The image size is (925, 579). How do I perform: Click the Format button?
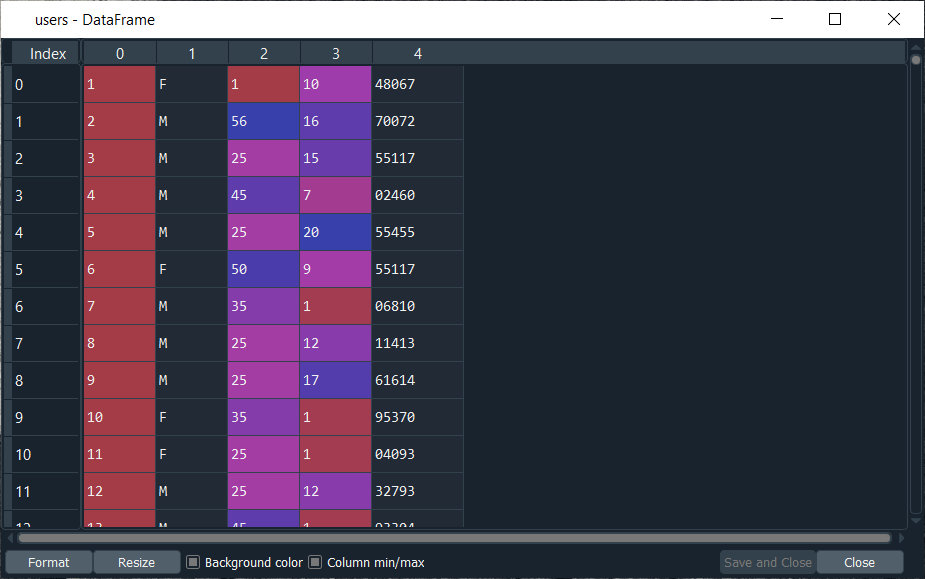point(49,562)
